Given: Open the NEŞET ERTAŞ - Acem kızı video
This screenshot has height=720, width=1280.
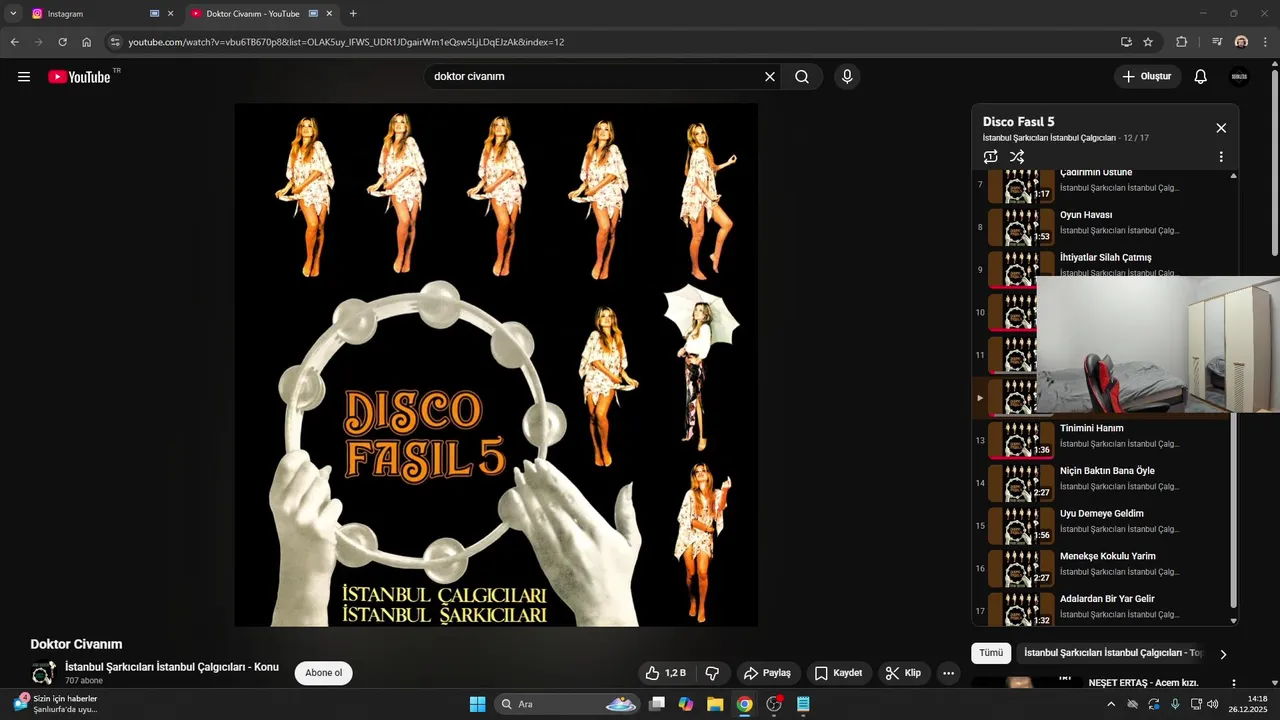Looking at the screenshot, I should point(1143,683).
